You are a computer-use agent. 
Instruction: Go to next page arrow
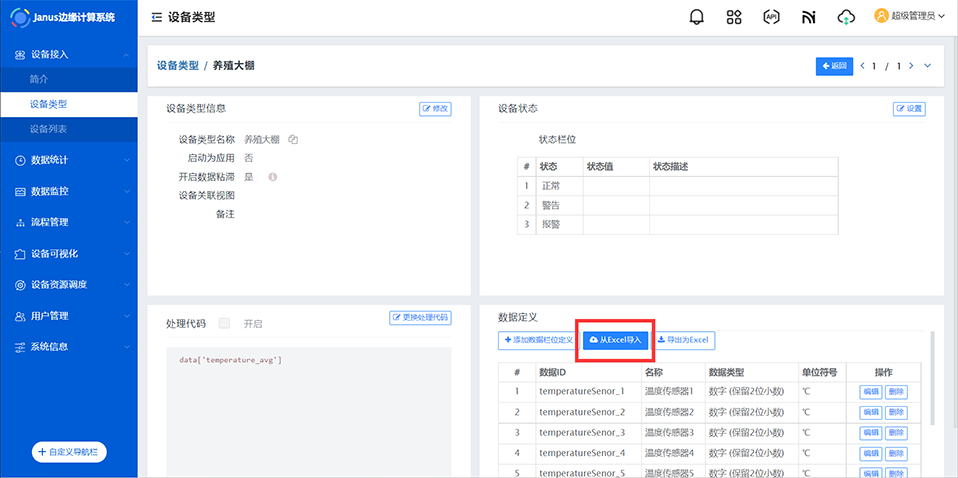click(910, 66)
